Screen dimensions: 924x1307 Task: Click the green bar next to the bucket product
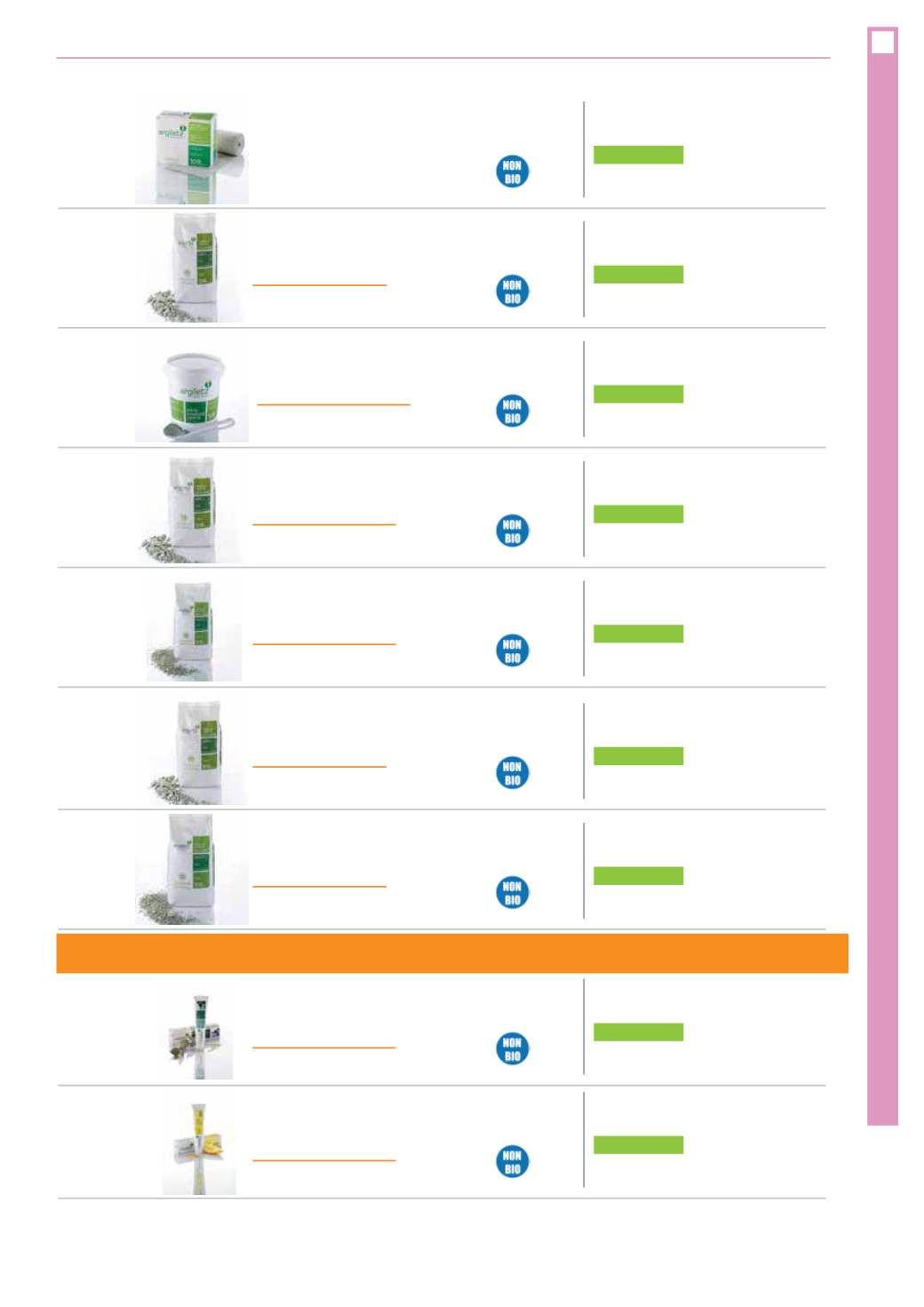(638, 394)
